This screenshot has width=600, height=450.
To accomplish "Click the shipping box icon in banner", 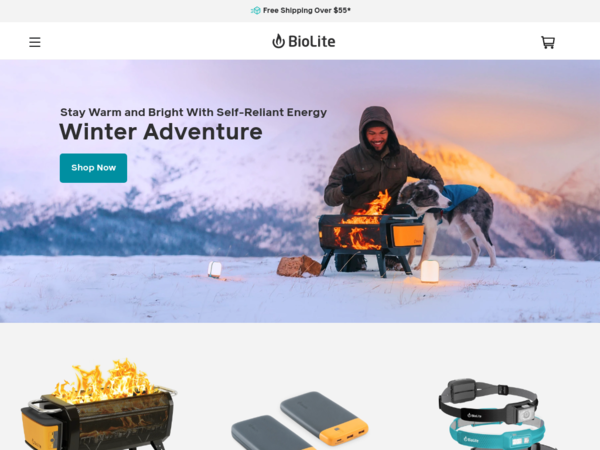I will point(256,10).
